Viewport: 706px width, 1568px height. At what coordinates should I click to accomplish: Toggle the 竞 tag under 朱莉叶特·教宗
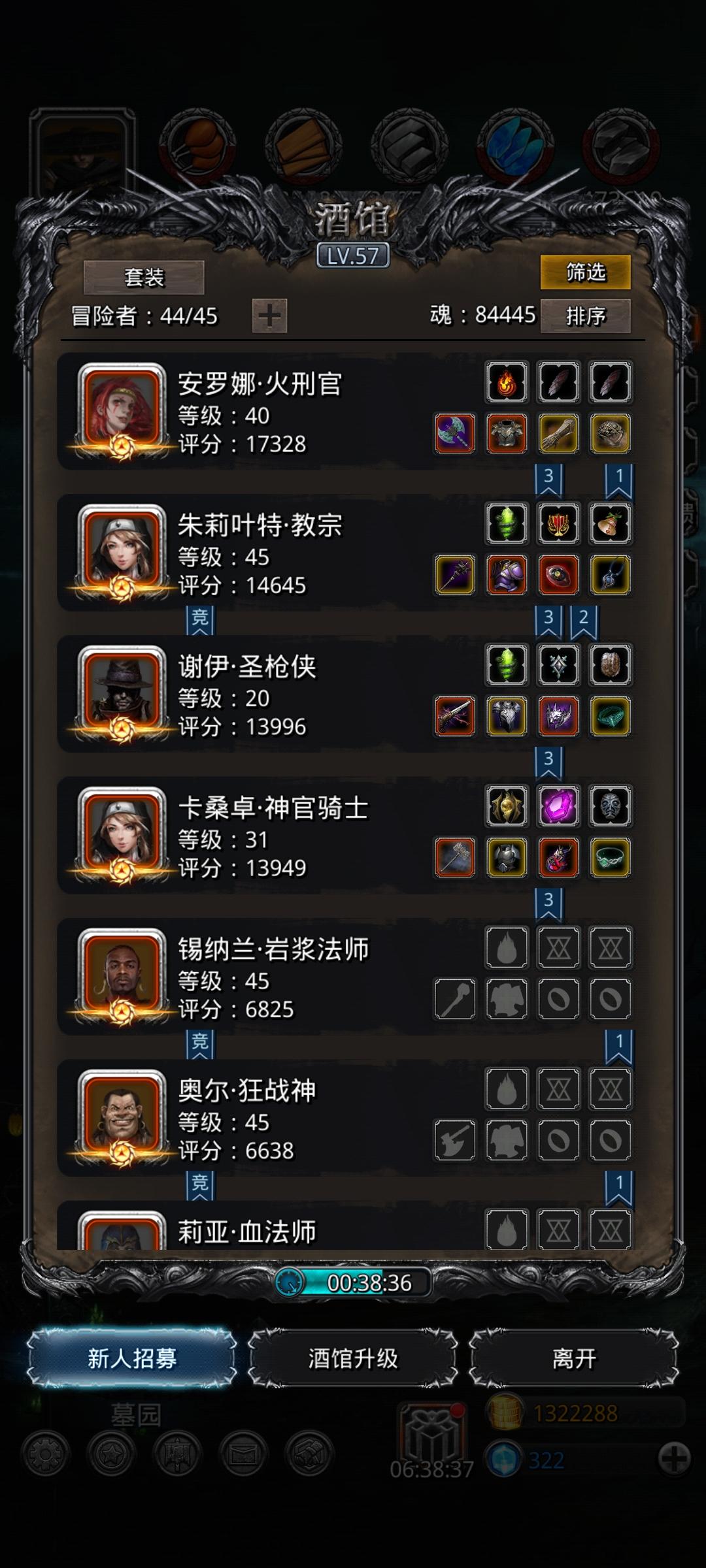pyautogui.click(x=200, y=619)
